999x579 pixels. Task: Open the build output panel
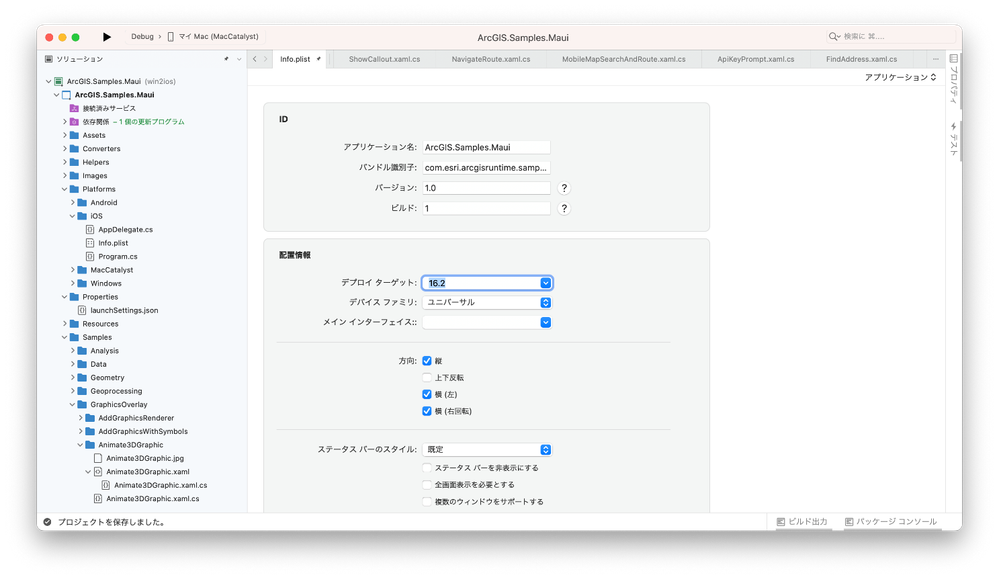801,522
